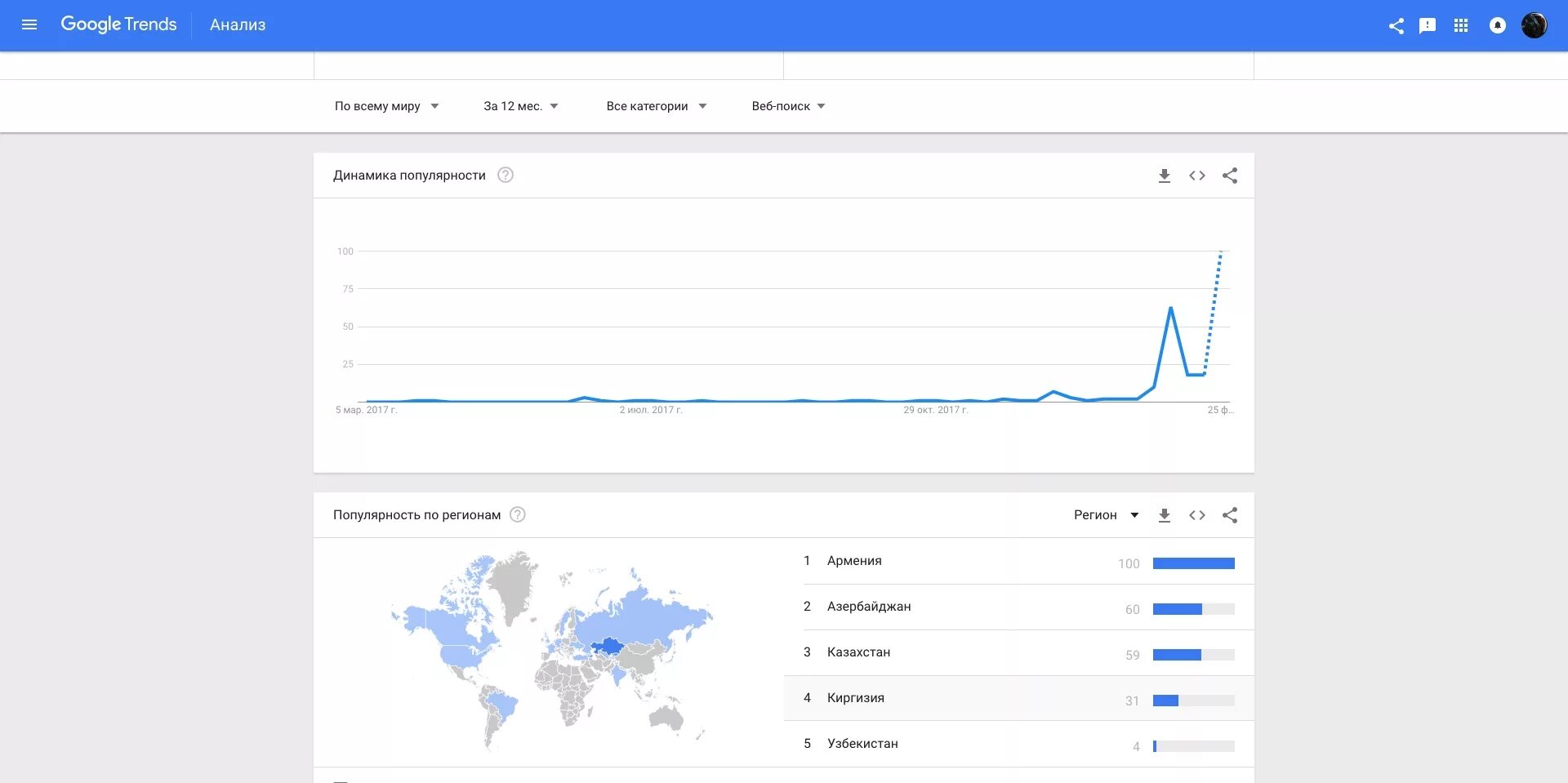1568x783 pixels.
Task: Open the user account avatar
Action: pyautogui.click(x=1535, y=25)
